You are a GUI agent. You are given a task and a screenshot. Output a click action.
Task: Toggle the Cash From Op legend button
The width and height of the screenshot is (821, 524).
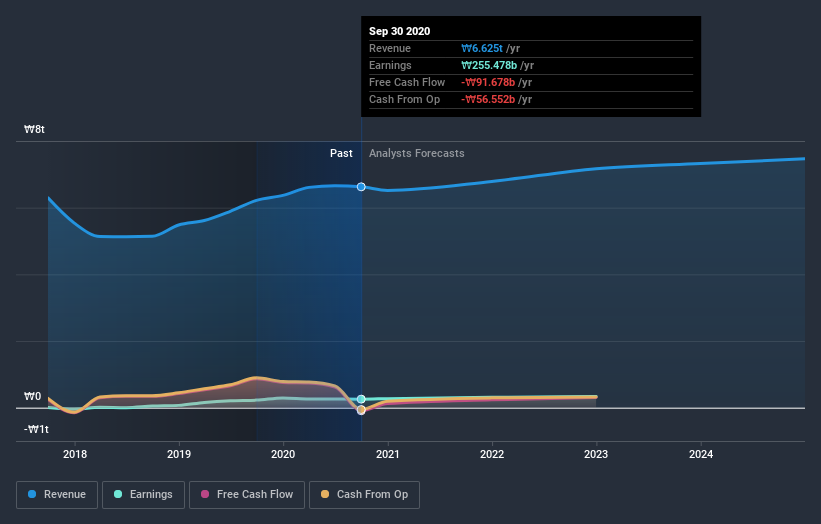364,495
